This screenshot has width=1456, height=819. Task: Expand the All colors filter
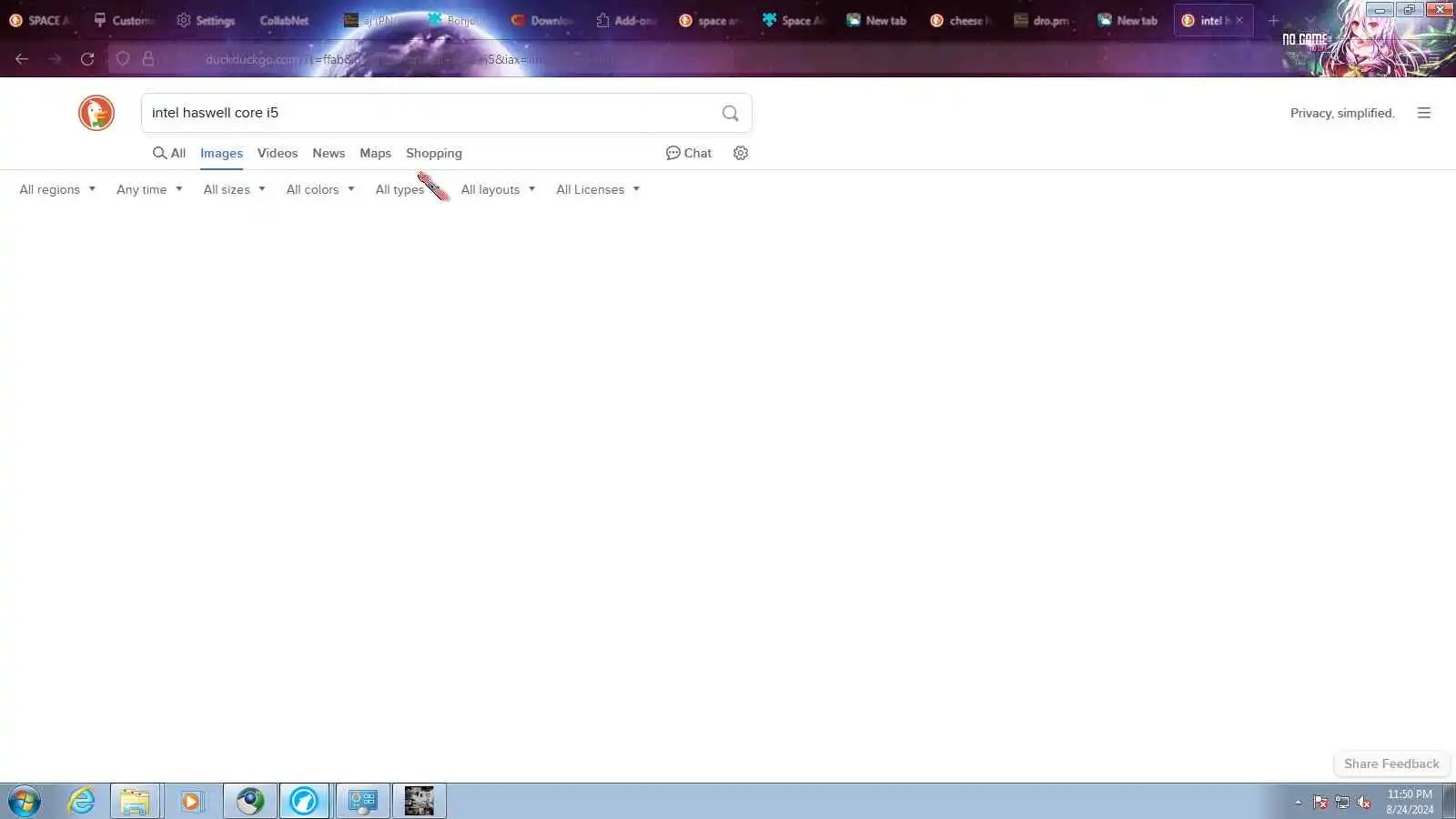tap(320, 189)
